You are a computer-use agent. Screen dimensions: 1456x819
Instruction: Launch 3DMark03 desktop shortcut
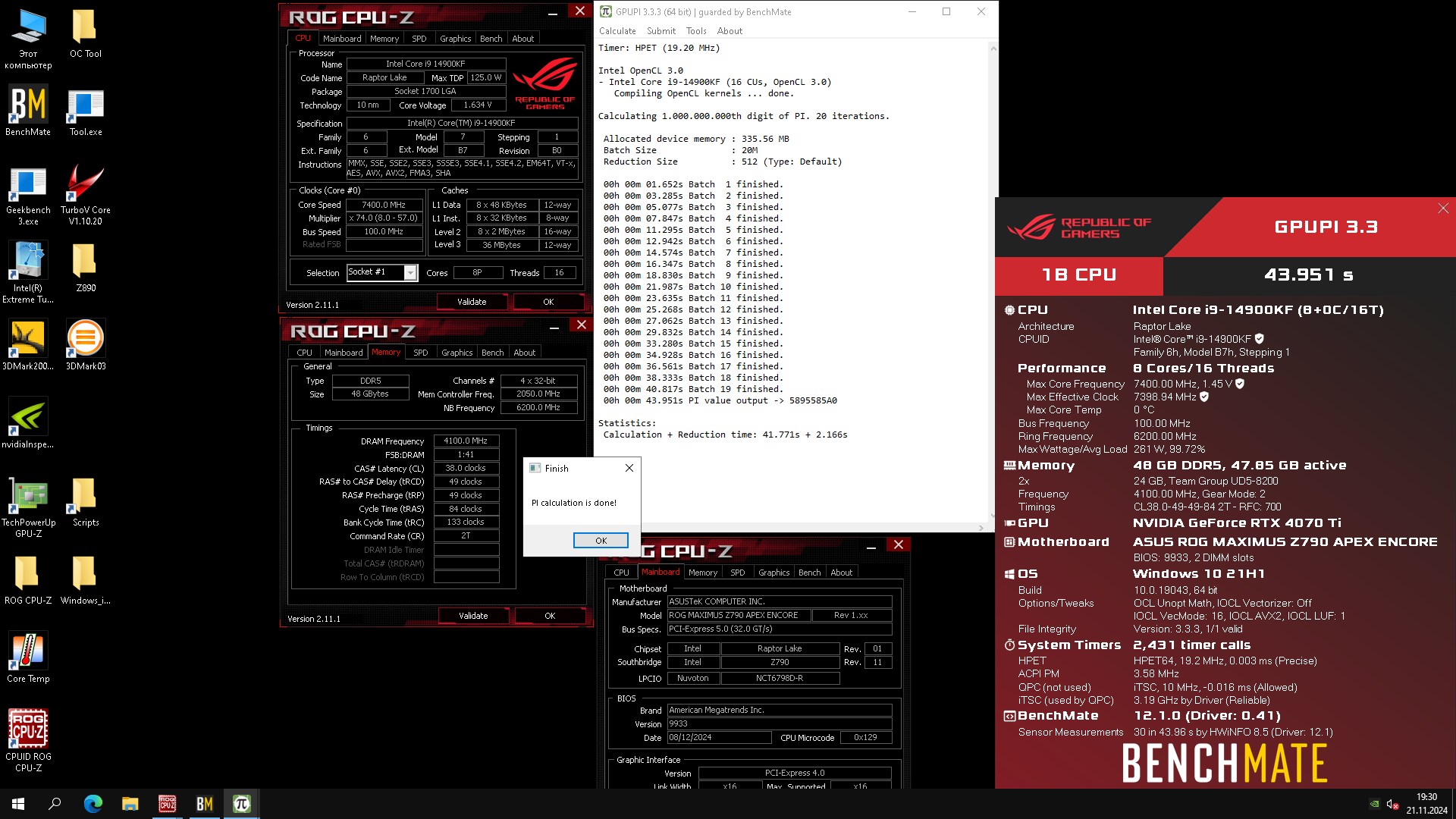click(85, 346)
